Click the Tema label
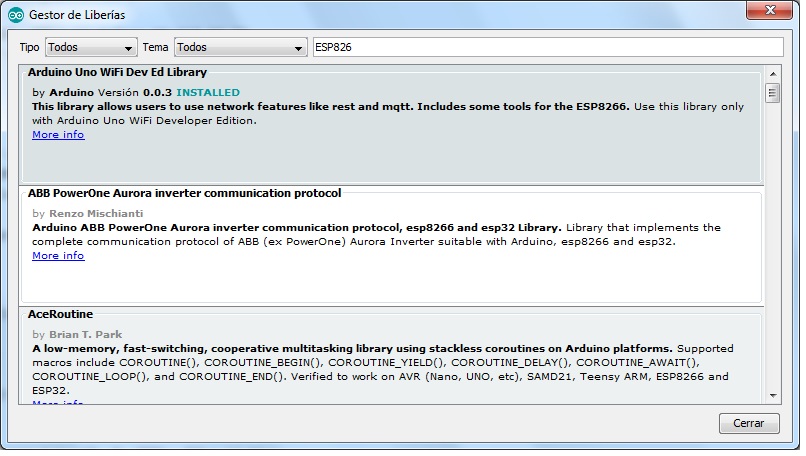Image resolution: width=806 pixels, height=456 pixels. click(x=155, y=48)
